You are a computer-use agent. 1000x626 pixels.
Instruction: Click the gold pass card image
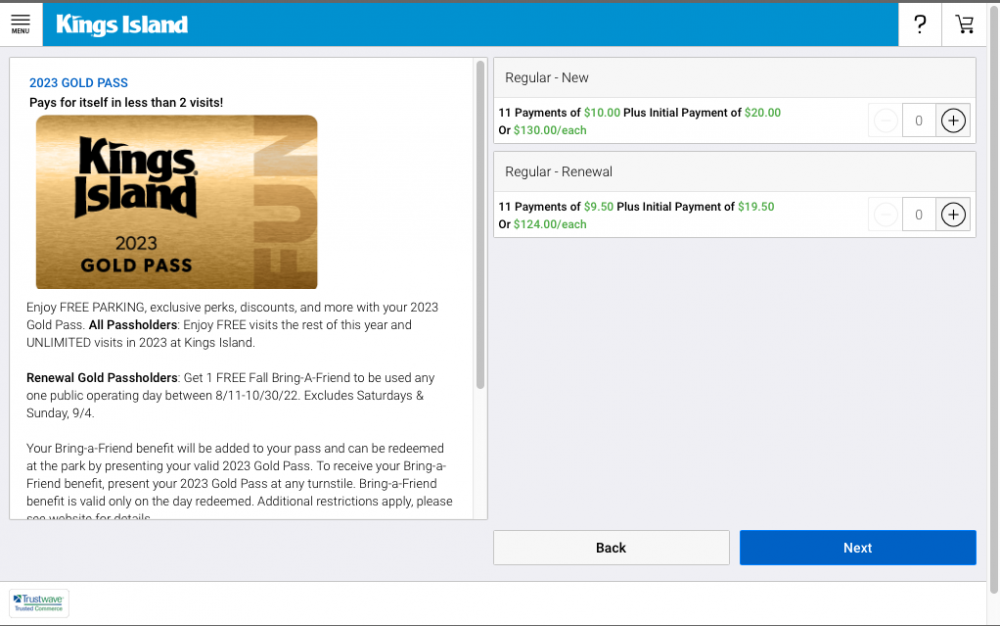[176, 202]
